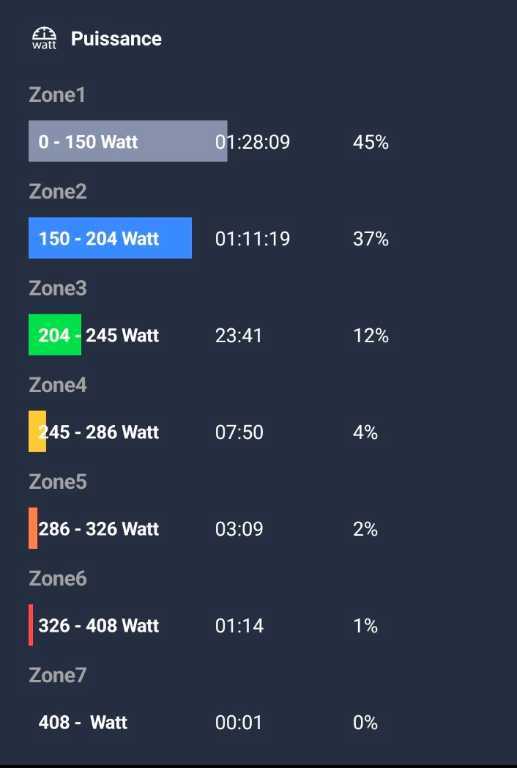Screen dimensions: 517x768
Task: Select the Zone7 heading
Action: click(x=57, y=675)
